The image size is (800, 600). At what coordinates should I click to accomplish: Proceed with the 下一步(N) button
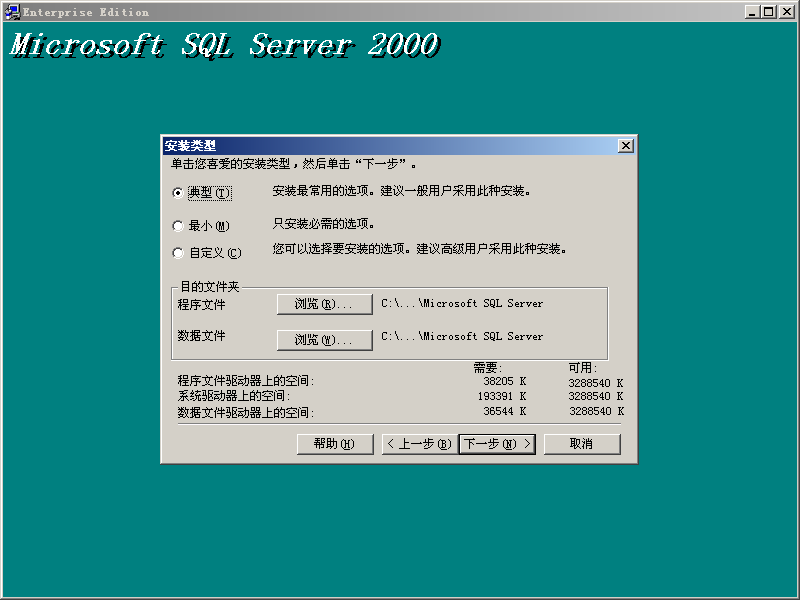pos(497,444)
